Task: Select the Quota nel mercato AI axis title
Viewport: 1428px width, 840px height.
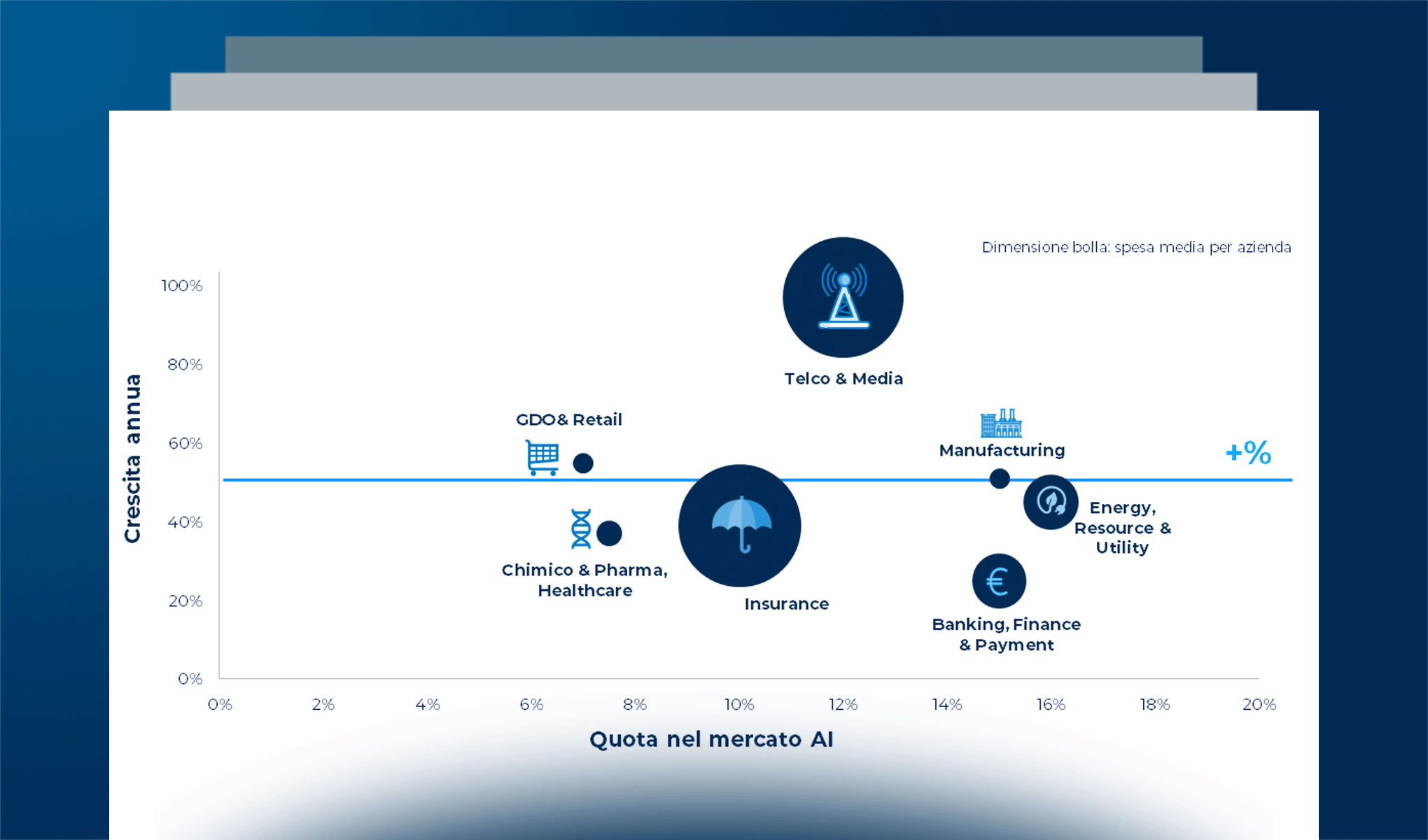Action: pos(710,738)
